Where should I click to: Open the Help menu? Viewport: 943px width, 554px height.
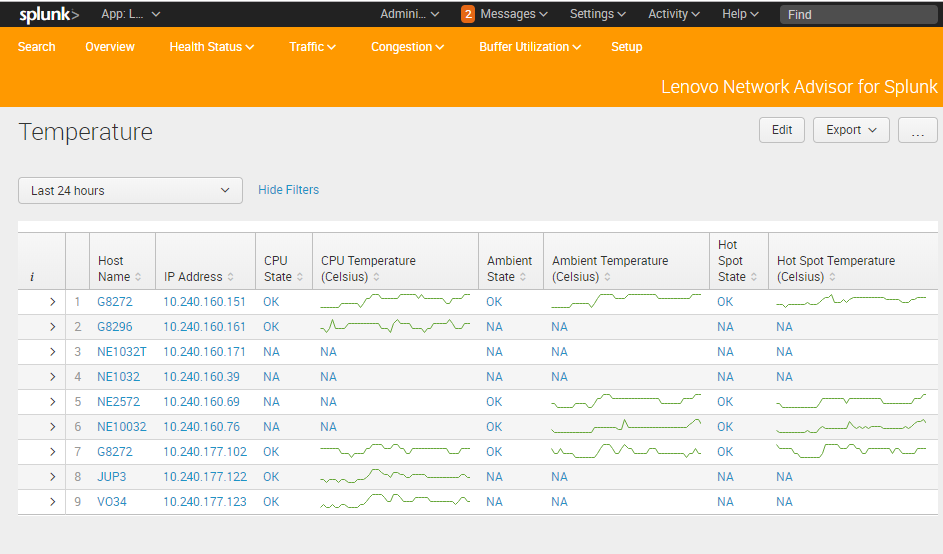click(x=740, y=14)
